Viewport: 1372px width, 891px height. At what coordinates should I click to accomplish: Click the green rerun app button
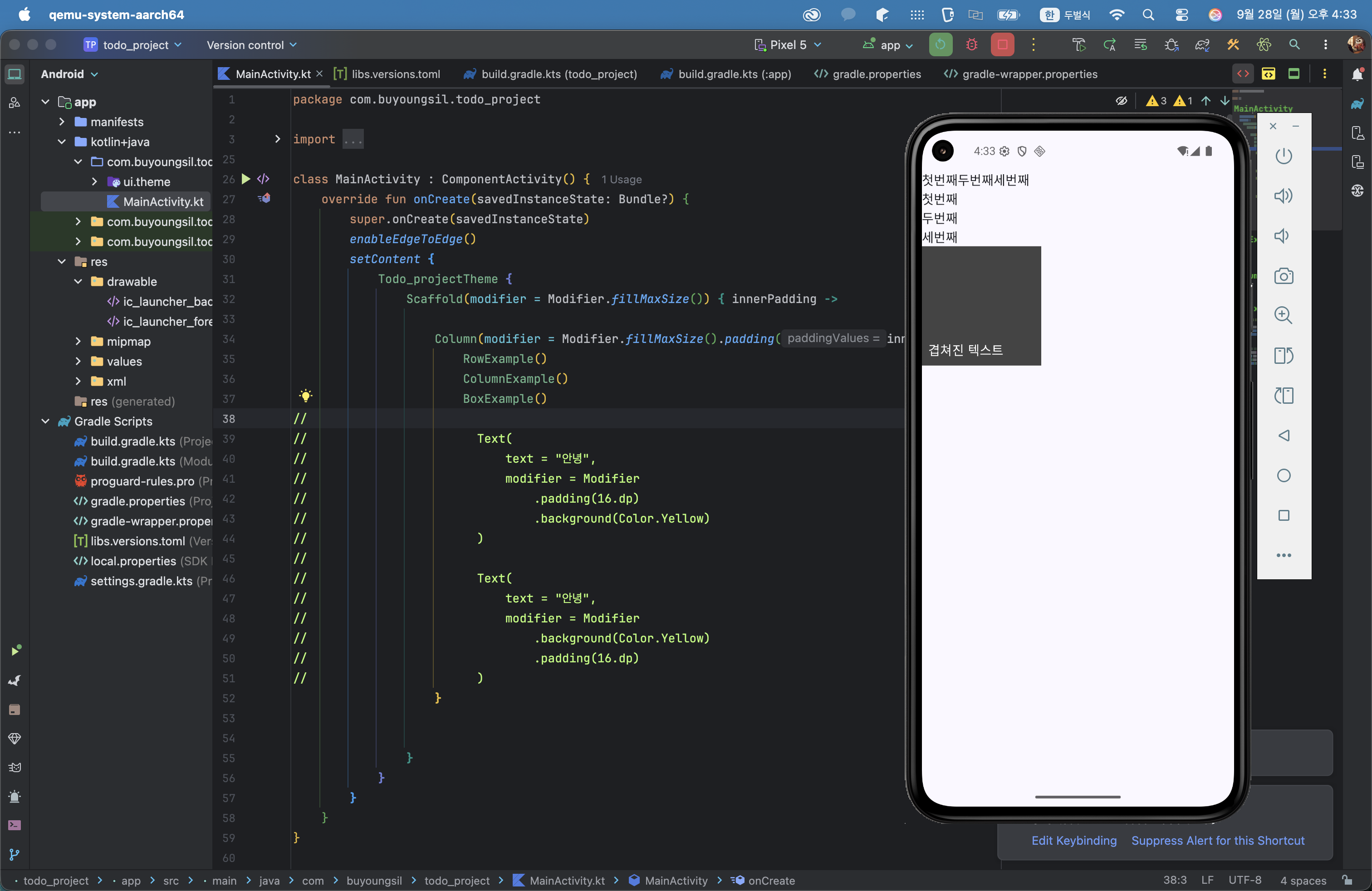click(940, 45)
